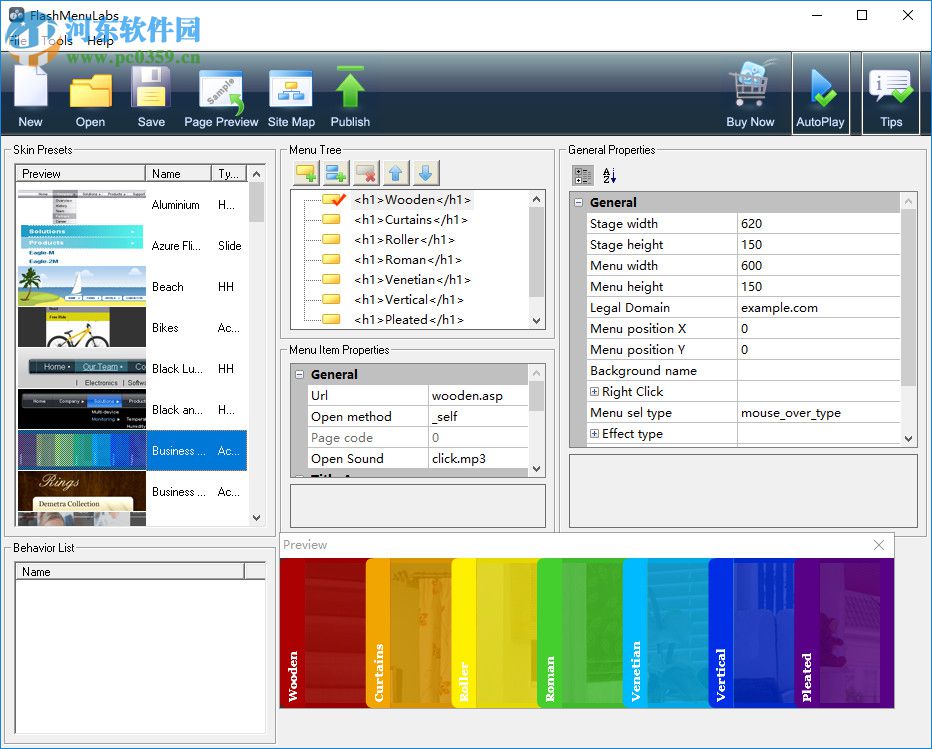The image size is (932, 749).
Task: Save the project using the Save icon
Action: 151,90
